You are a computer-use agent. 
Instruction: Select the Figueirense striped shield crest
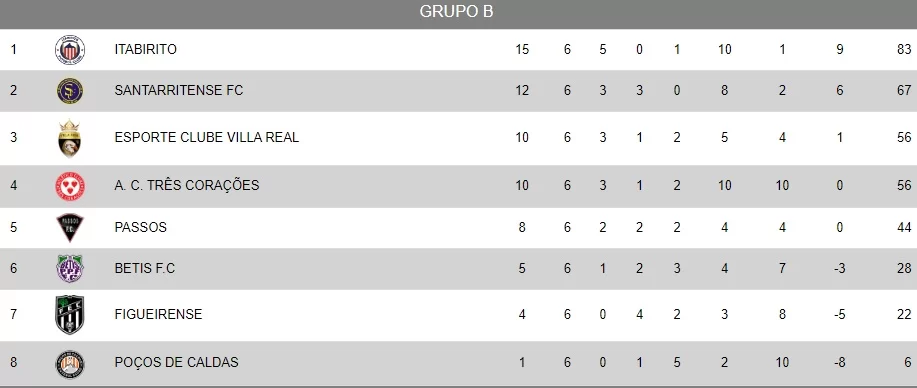pos(70,315)
